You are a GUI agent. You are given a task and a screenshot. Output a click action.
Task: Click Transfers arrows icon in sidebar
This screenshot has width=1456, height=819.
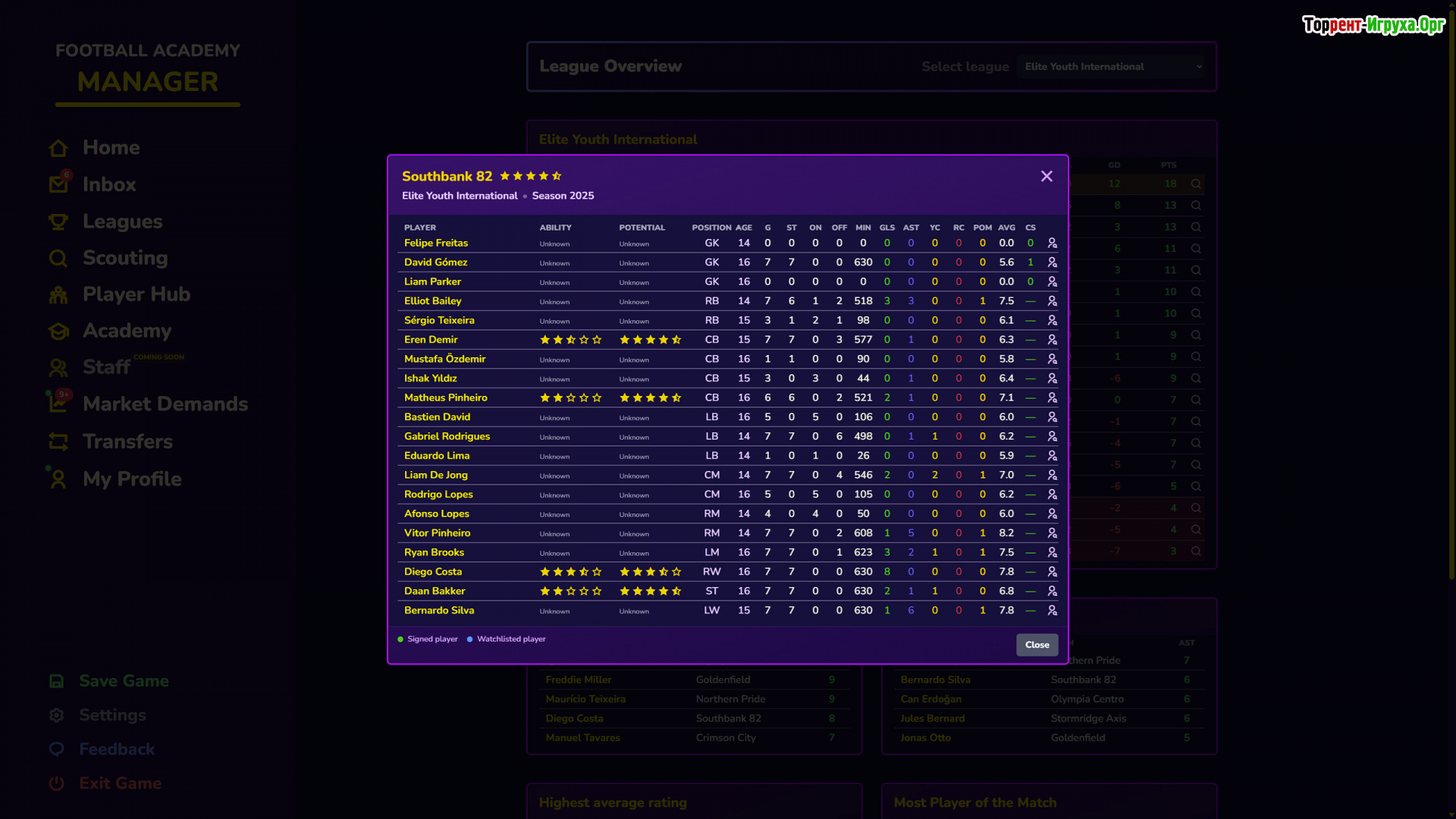click(58, 441)
